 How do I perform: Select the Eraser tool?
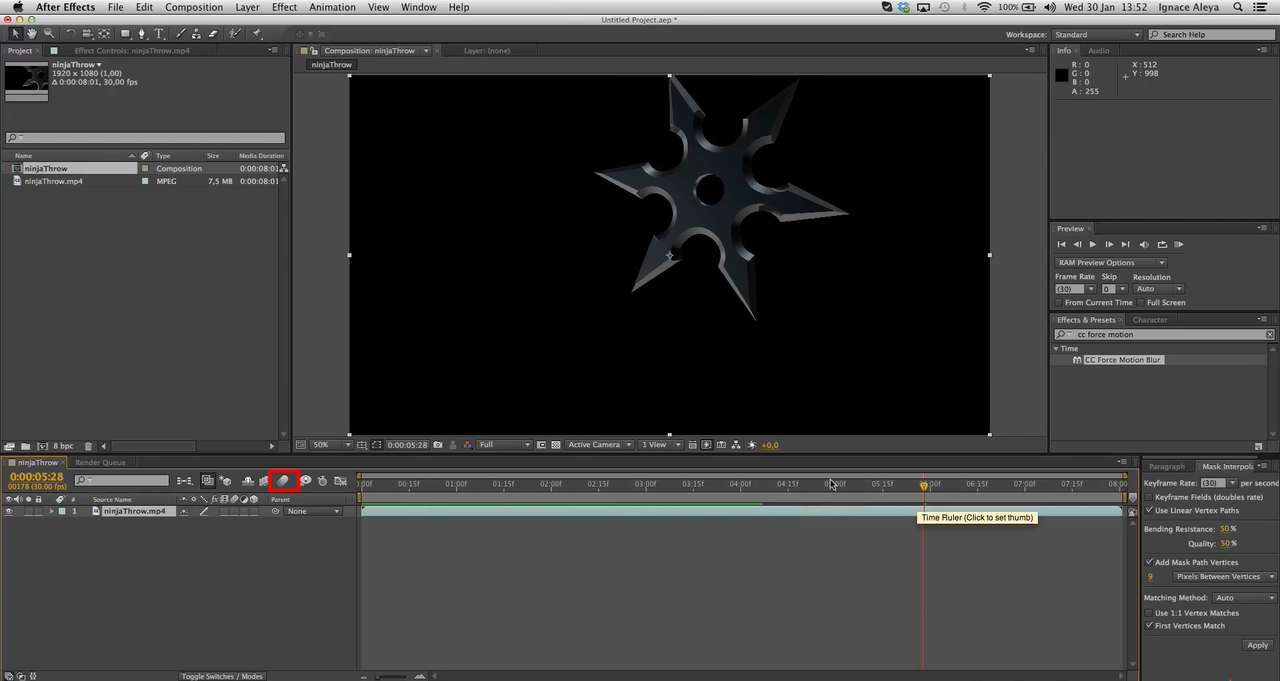pyautogui.click(x=213, y=34)
